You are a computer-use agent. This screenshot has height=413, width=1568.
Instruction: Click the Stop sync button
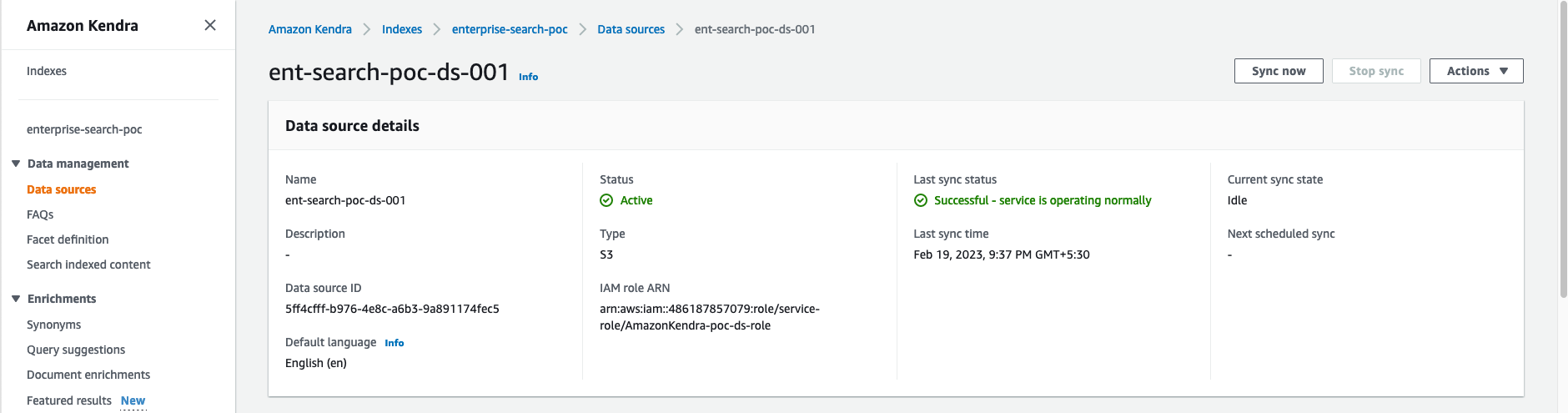tap(1375, 71)
